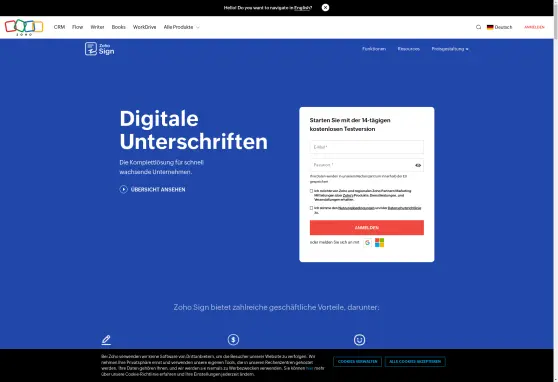Click Übersicht ansehen link
The height and width of the screenshot is (382, 558).
pos(158,189)
